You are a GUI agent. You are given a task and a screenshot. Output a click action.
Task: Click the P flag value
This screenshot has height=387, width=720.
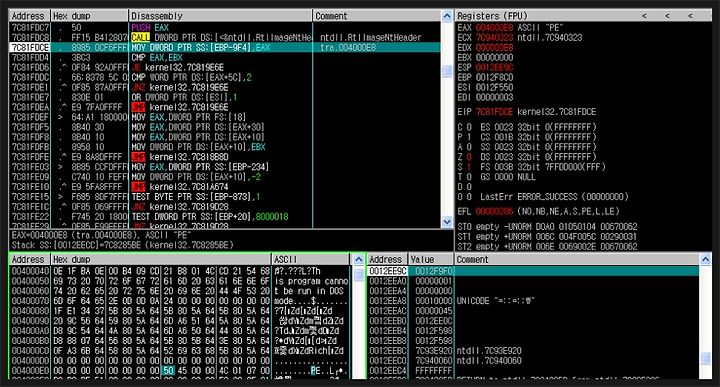[469, 137]
